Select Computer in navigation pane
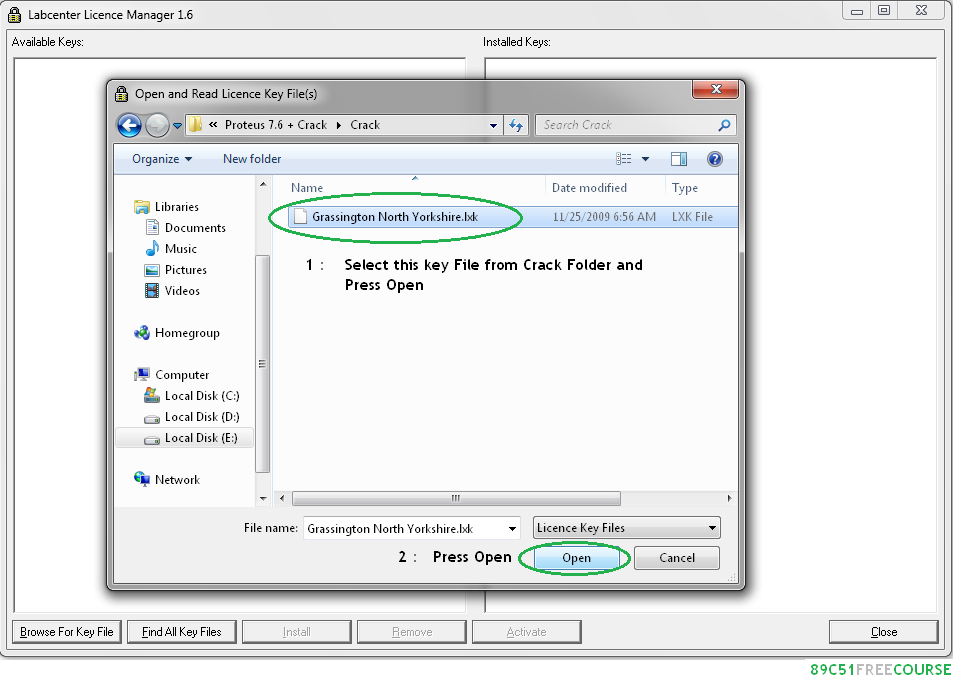The width and height of the screenshot is (954, 680). pyautogui.click(x=181, y=375)
